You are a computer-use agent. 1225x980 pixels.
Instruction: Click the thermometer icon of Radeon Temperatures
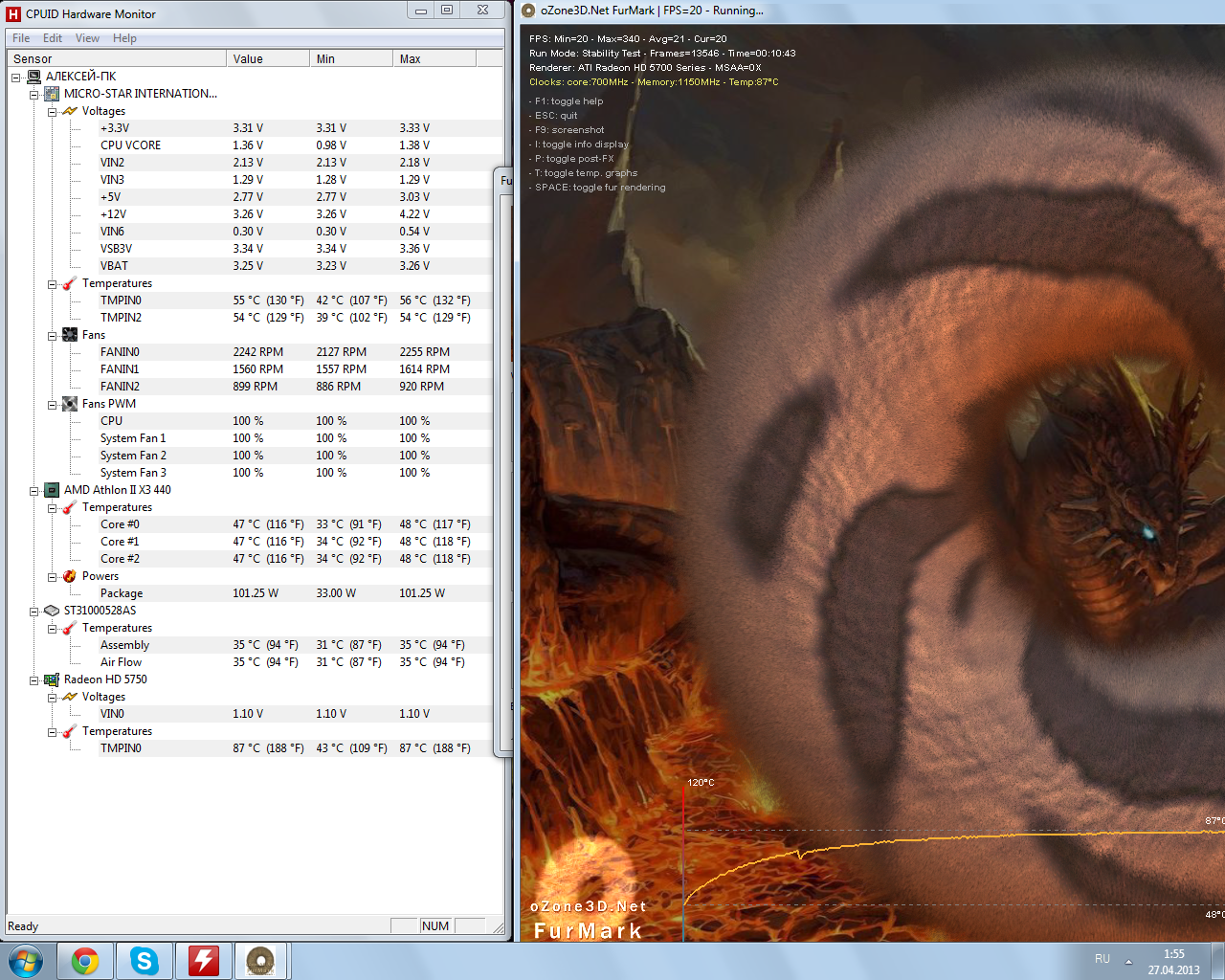pos(70,731)
